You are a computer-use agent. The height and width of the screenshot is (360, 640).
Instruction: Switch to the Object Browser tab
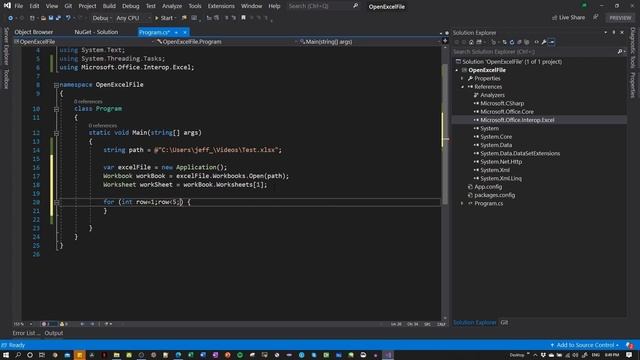click(x=33, y=32)
